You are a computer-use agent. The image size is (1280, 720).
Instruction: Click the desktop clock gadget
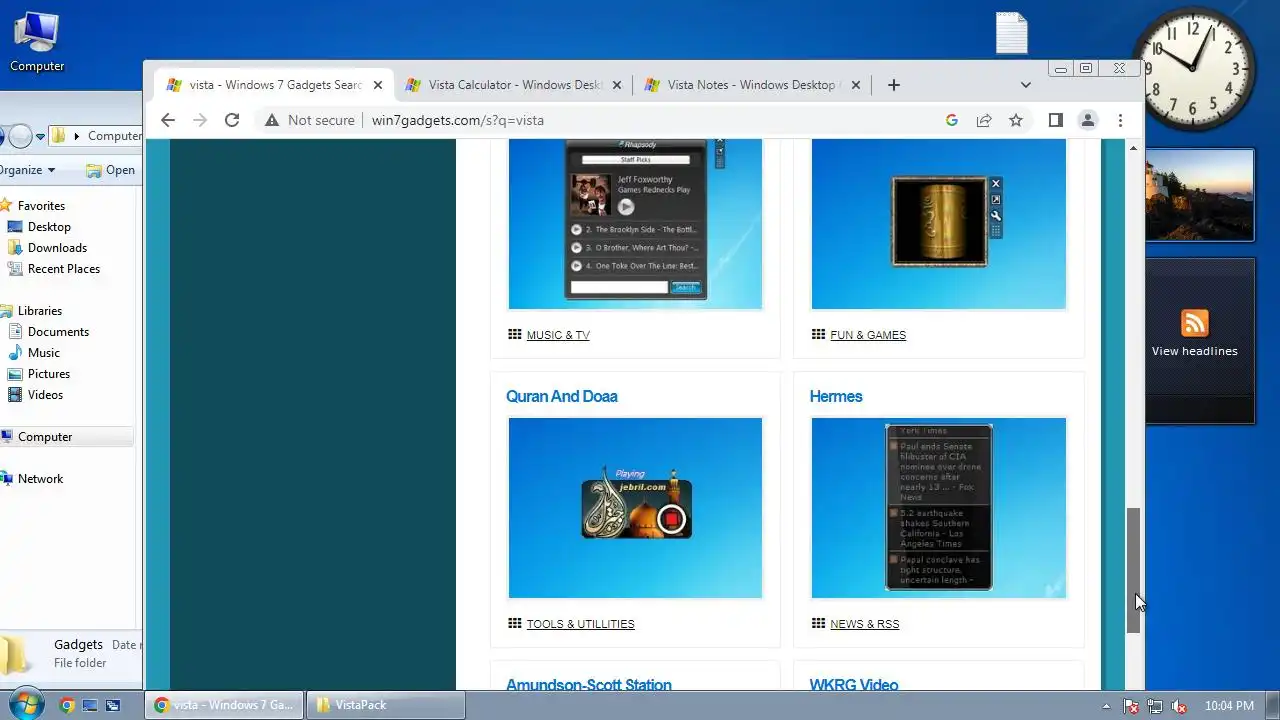coord(1194,69)
